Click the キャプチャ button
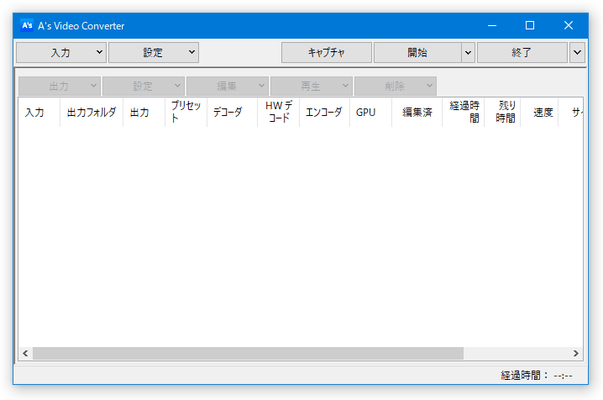The image size is (603, 400). (326, 52)
